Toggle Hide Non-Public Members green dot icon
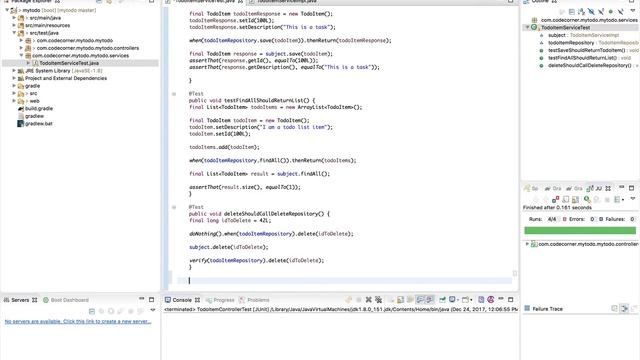640x360 pixels. (611, 11)
